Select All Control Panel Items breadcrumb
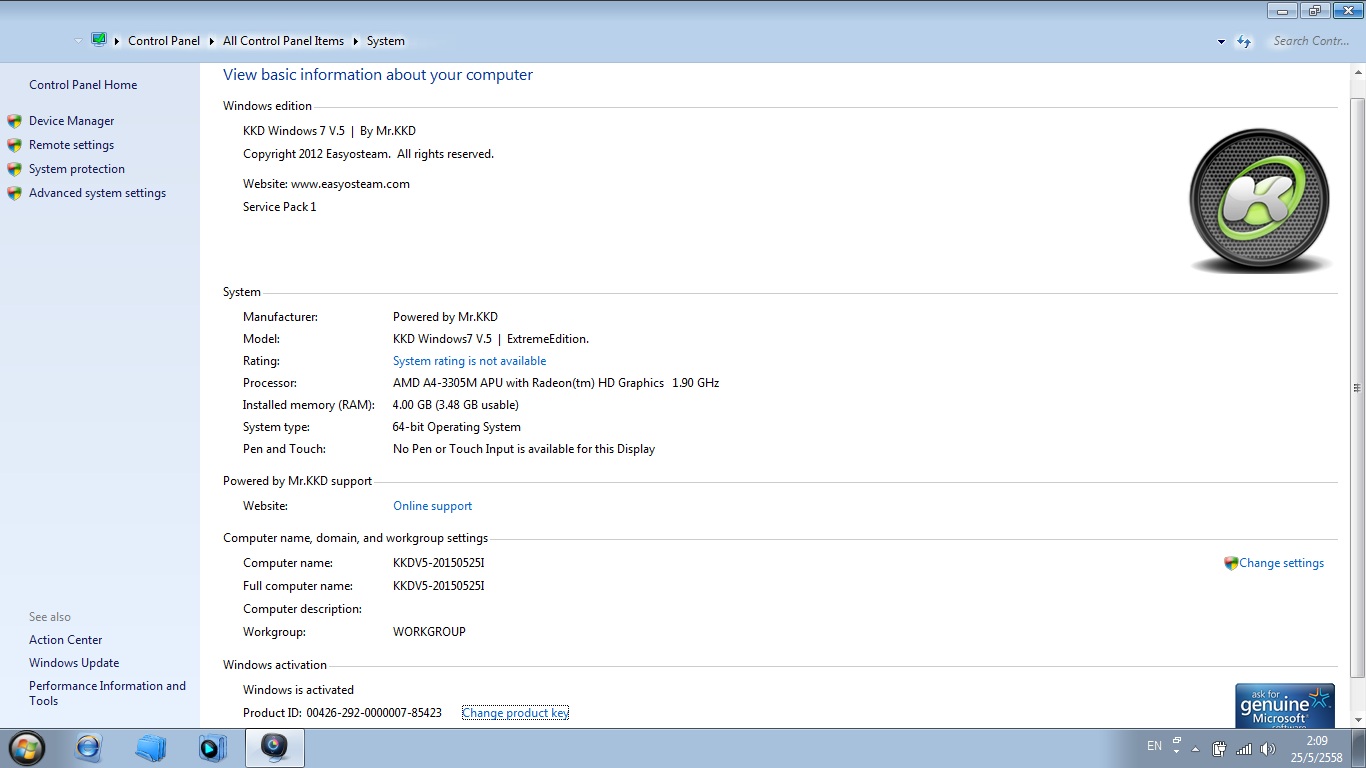The height and width of the screenshot is (768, 1366). pyautogui.click(x=283, y=41)
